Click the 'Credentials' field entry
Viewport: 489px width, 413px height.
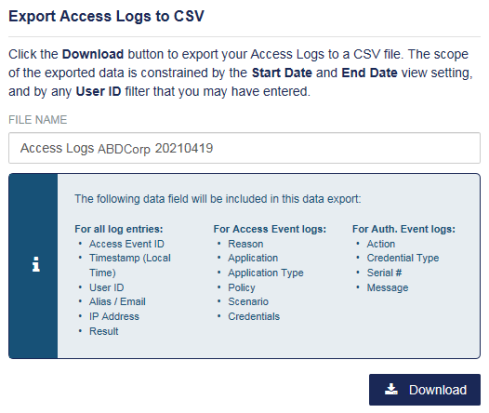coord(254,316)
